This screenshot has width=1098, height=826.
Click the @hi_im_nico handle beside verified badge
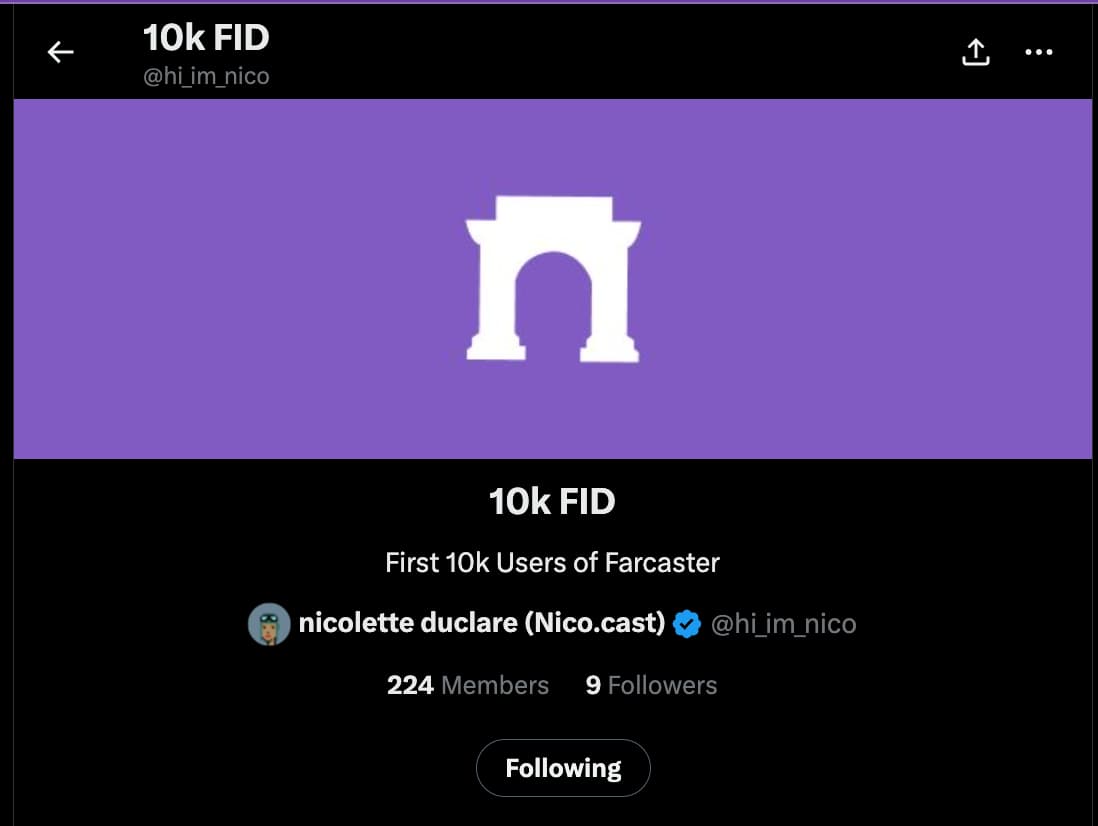coord(783,624)
